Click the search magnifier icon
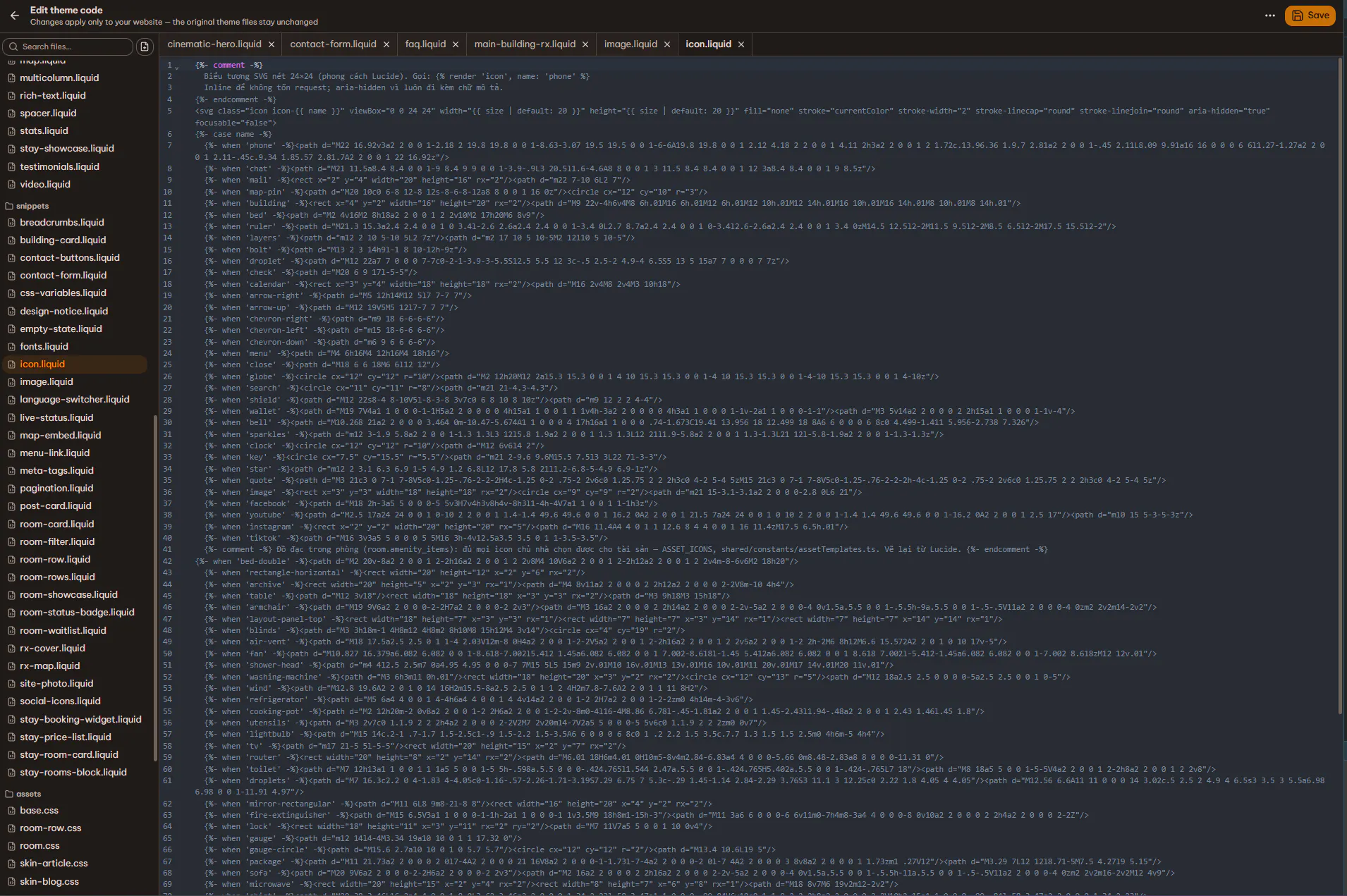The image size is (1347, 896). coord(13,47)
